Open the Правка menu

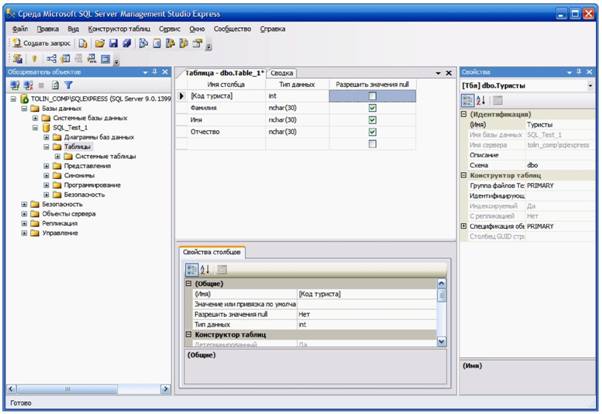[48, 29]
